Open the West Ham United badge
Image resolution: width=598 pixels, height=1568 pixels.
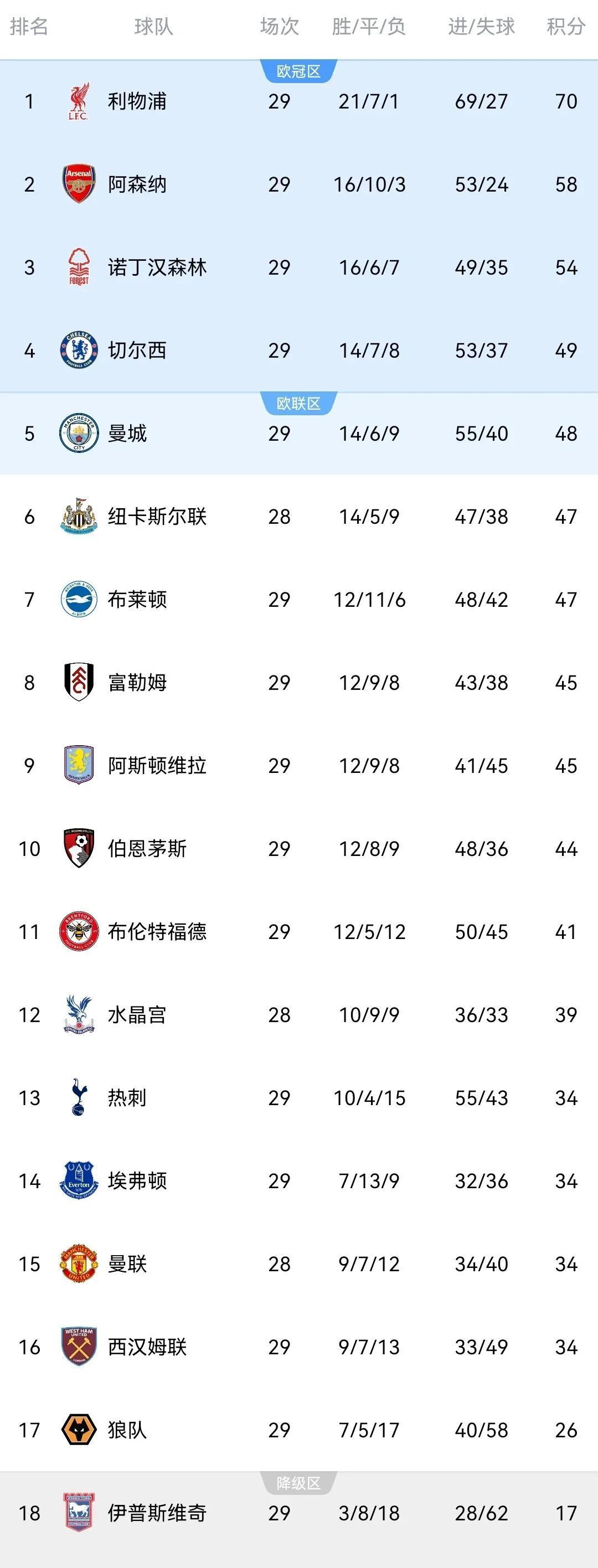pos(79,1347)
